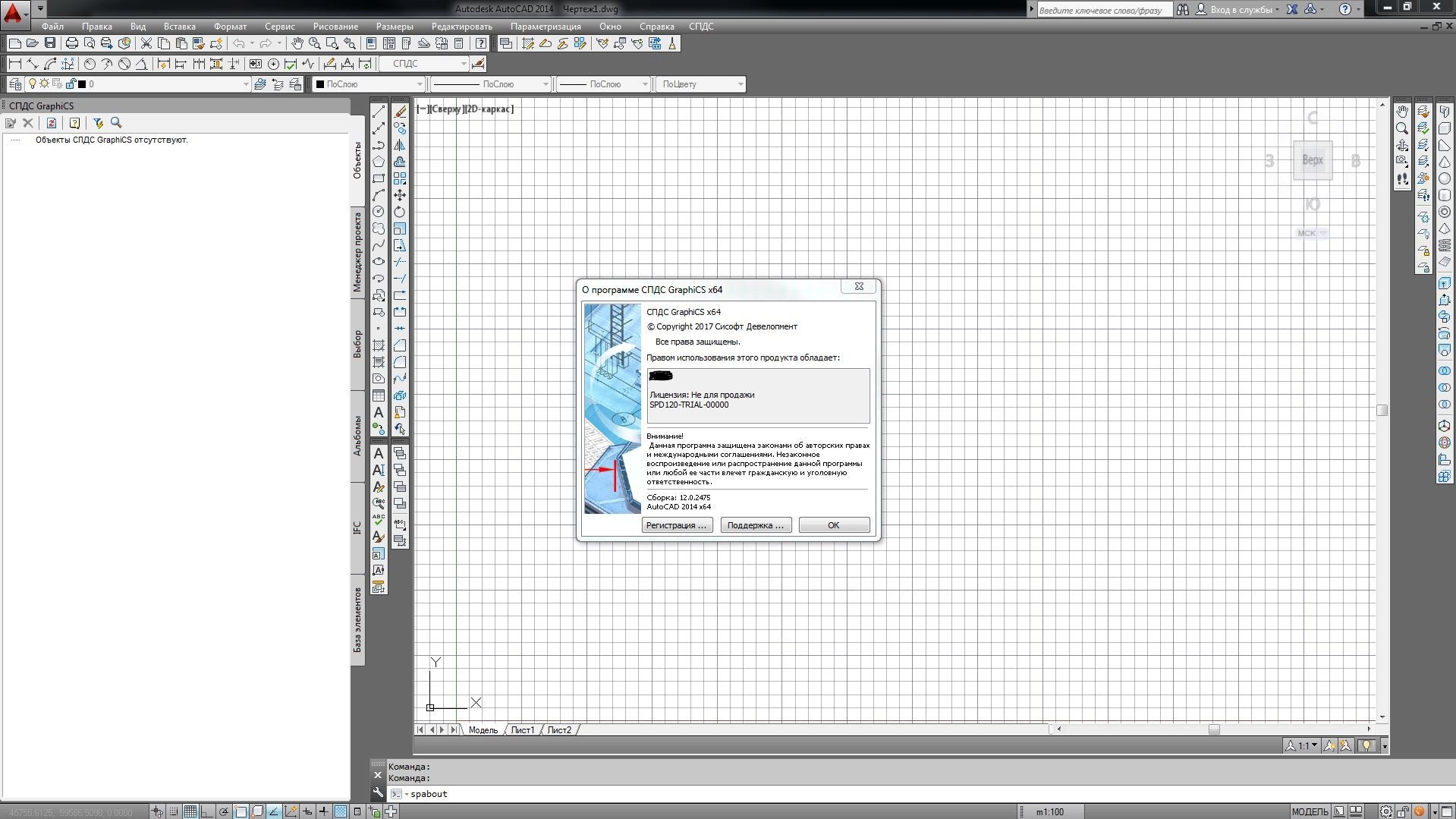Select the Circle drawing tool

coord(379,212)
